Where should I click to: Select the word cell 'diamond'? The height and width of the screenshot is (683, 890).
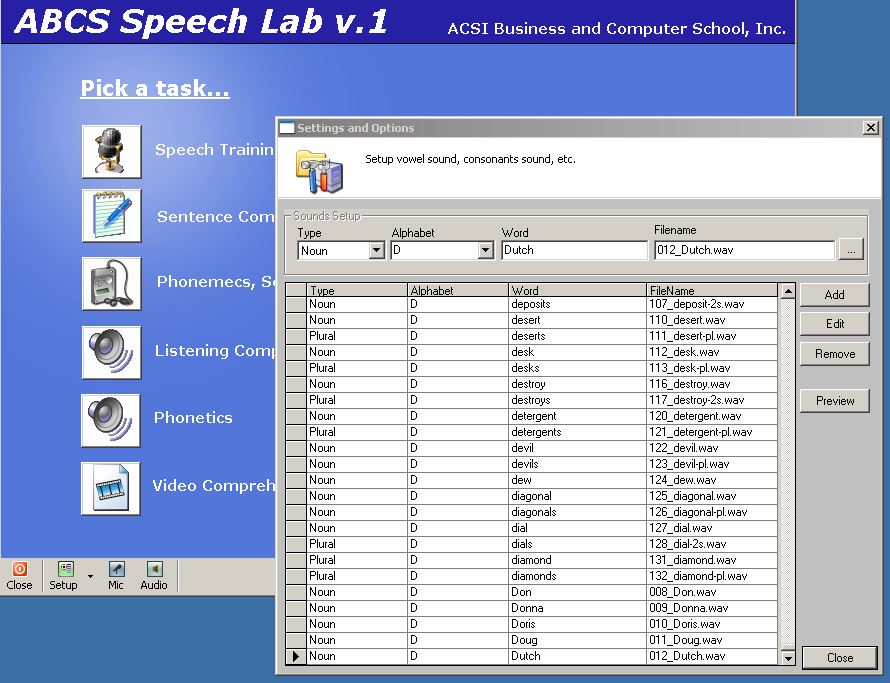(x=577, y=560)
